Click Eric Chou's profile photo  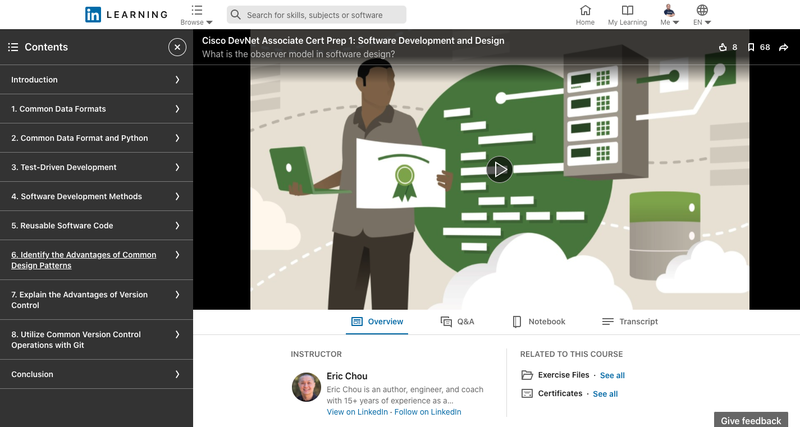coord(306,387)
